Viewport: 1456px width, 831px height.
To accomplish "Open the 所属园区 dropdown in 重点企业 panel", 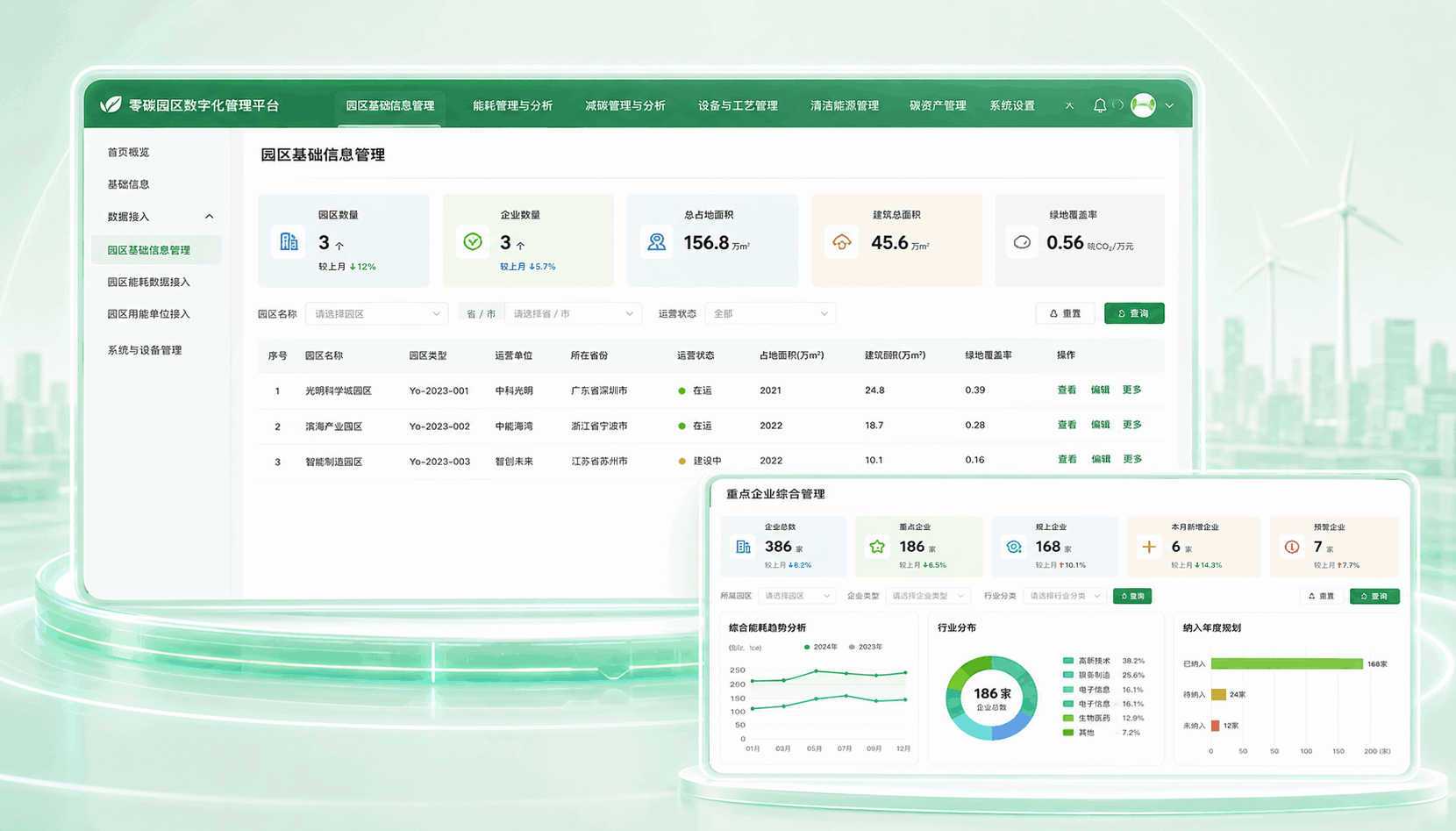I will click(796, 596).
